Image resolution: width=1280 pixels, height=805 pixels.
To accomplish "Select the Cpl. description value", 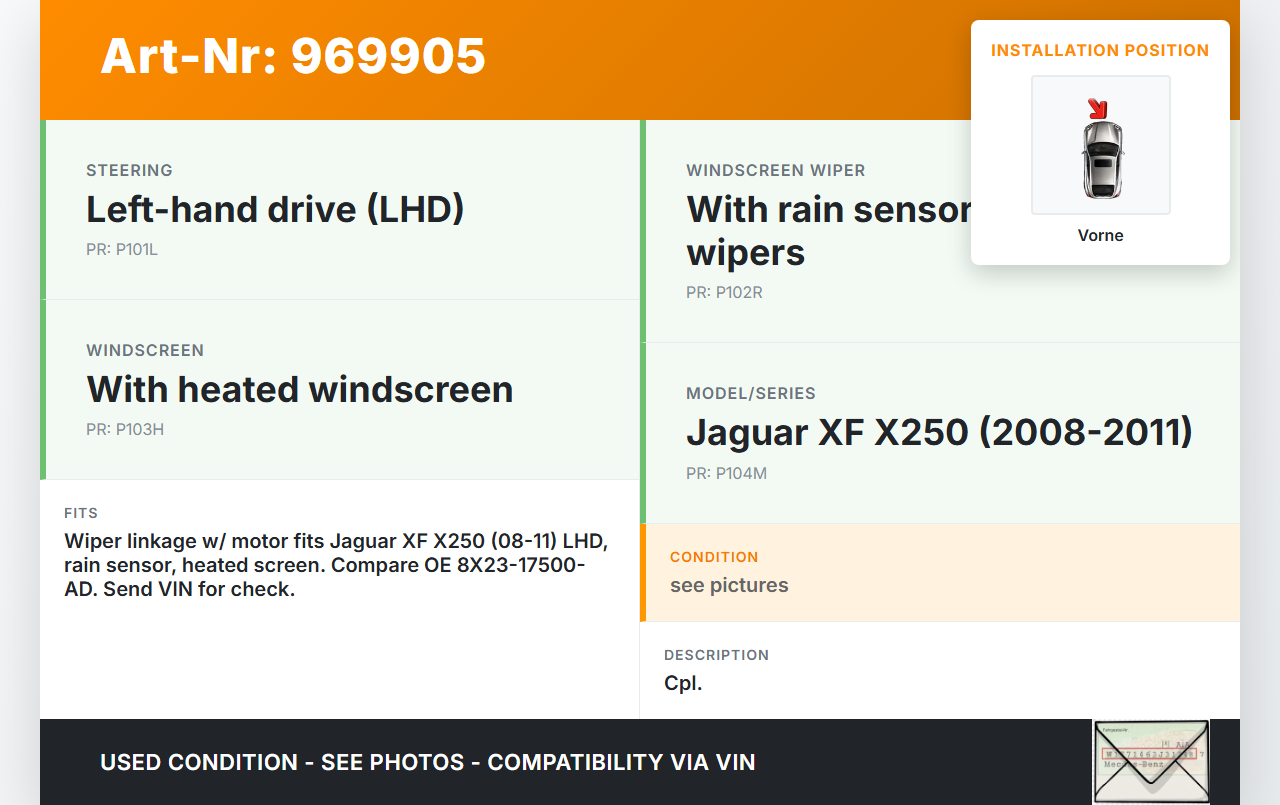I will (x=683, y=683).
